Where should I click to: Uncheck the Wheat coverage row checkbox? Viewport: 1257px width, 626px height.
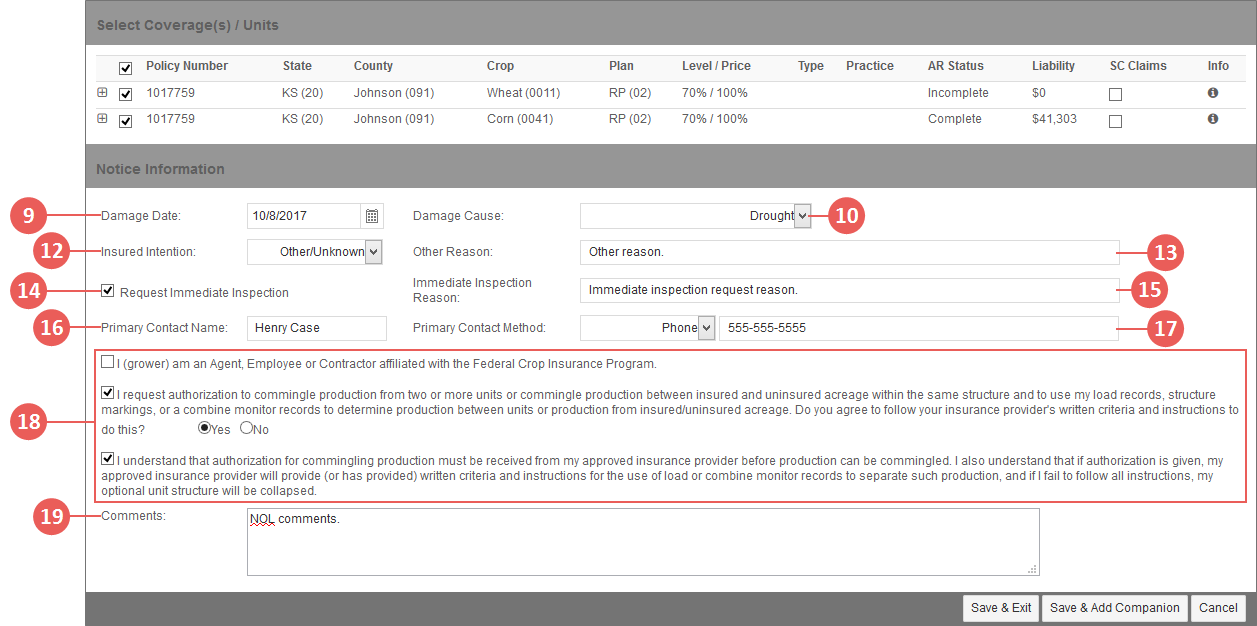click(125, 95)
